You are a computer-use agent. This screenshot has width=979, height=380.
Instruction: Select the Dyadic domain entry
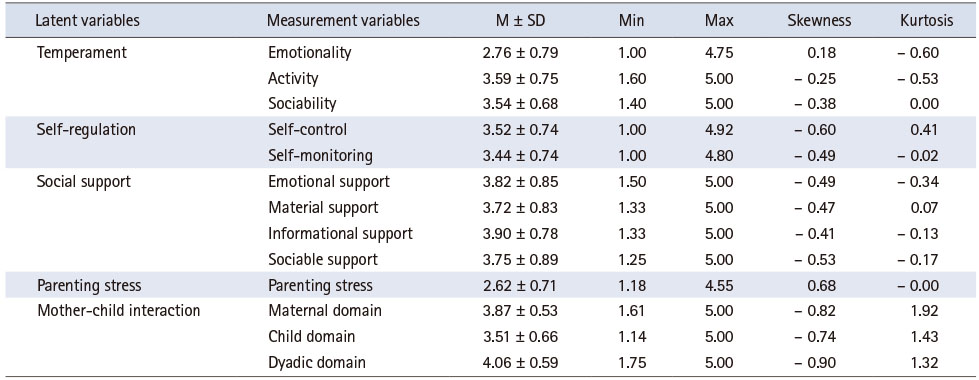tap(317, 363)
